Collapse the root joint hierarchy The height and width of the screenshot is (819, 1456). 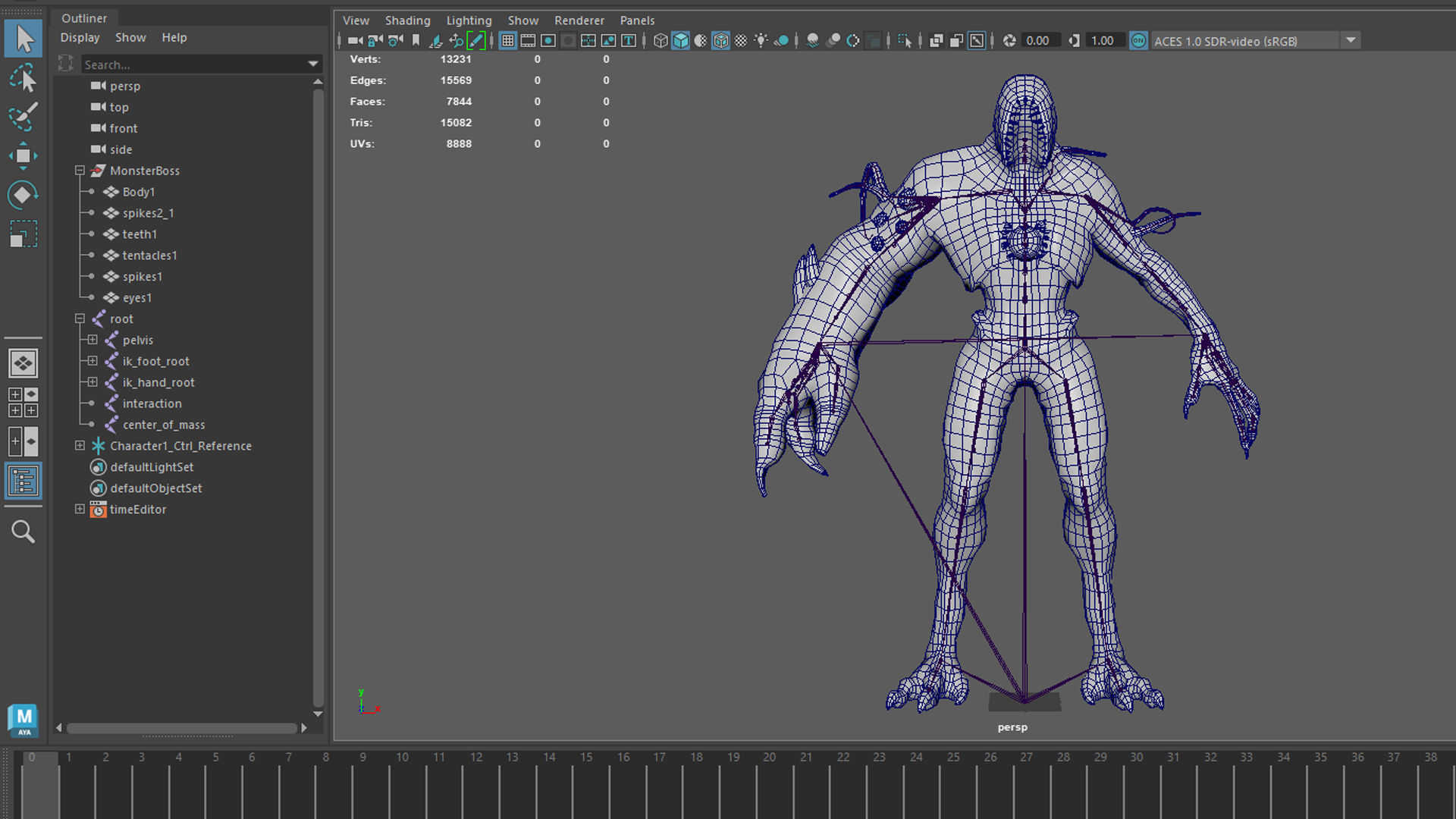pyautogui.click(x=80, y=319)
